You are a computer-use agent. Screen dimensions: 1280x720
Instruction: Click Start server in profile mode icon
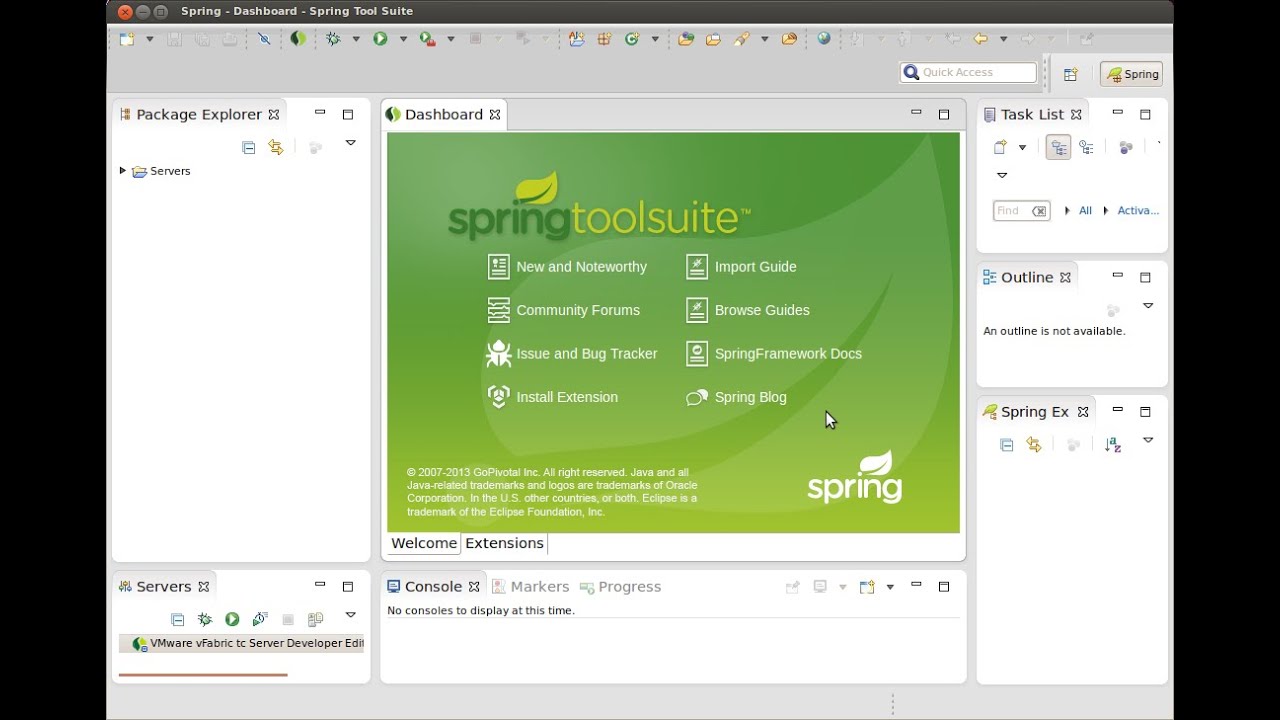pos(260,620)
